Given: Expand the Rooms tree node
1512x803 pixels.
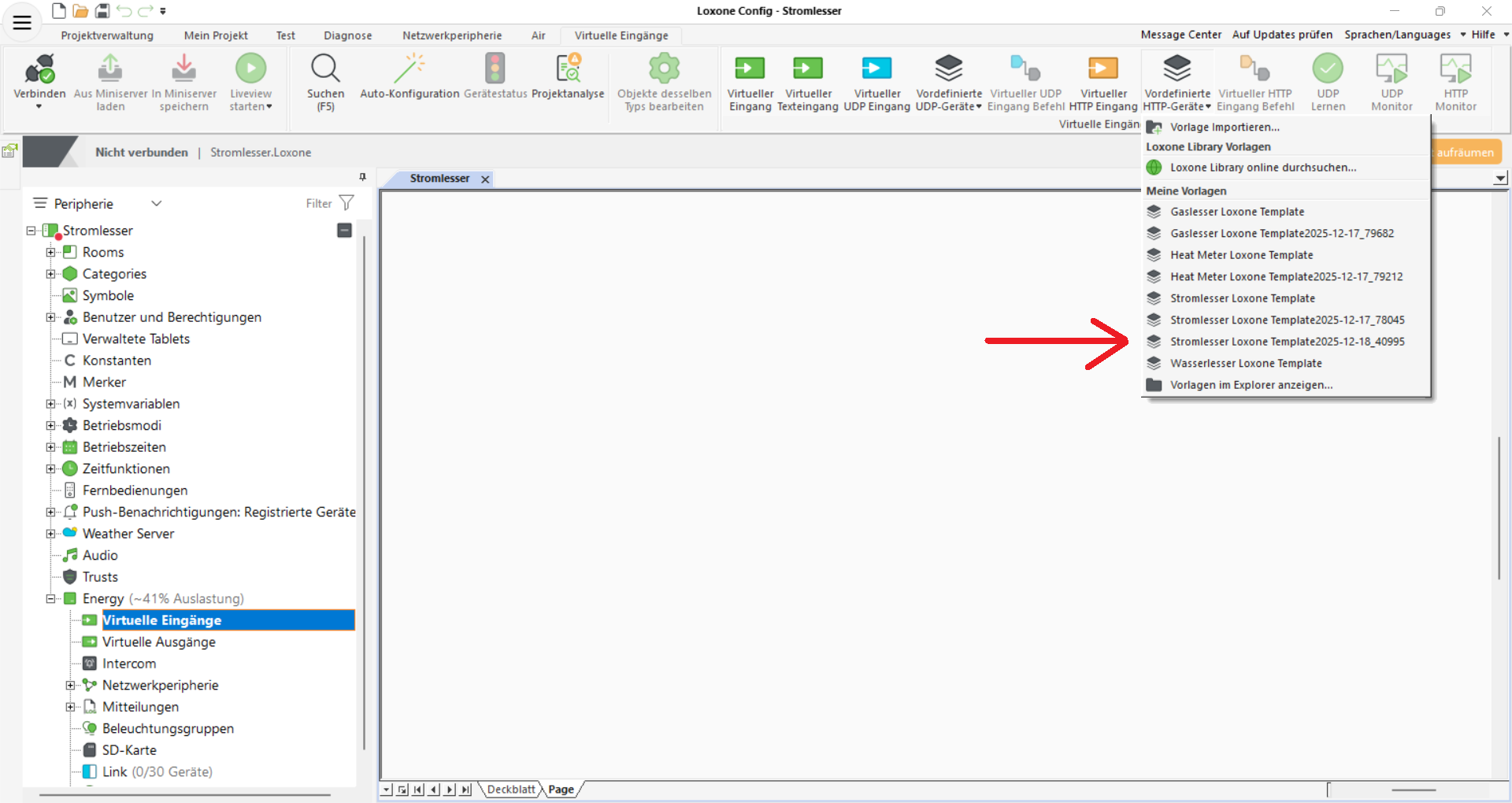Looking at the screenshot, I should tap(50, 252).
